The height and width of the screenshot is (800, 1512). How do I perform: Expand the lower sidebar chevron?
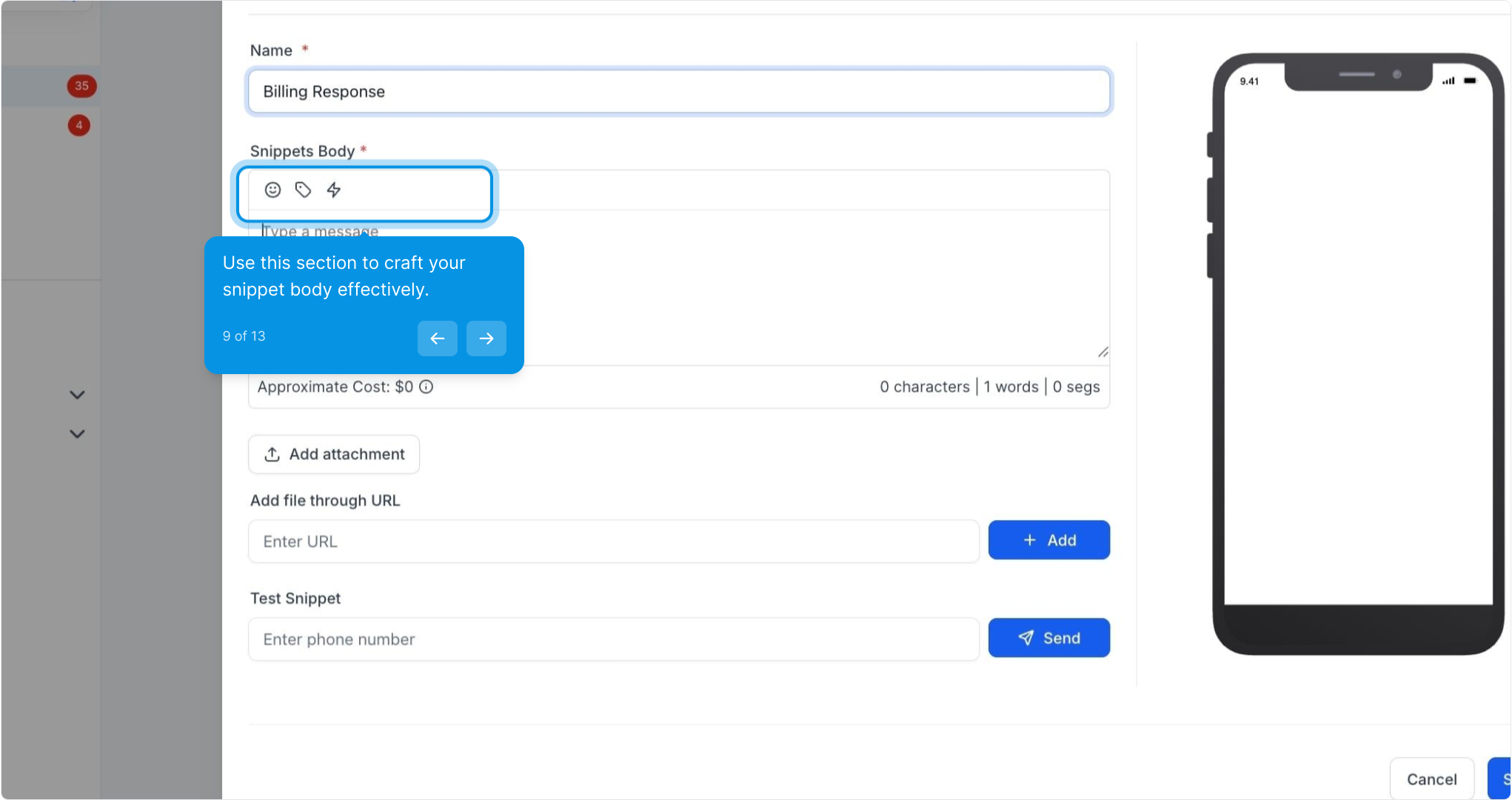[77, 434]
